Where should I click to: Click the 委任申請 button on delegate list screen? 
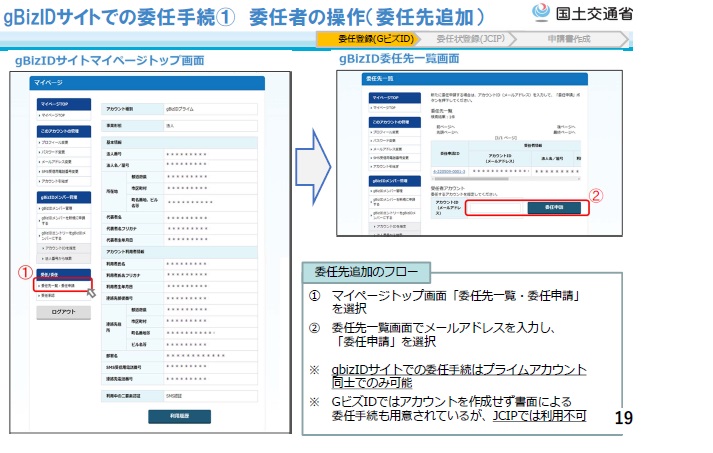pyautogui.click(x=554, y=207)
